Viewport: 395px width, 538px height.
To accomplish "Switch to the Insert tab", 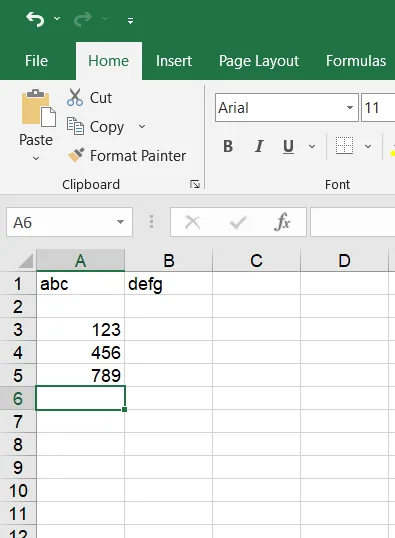I will click(174, 61).
